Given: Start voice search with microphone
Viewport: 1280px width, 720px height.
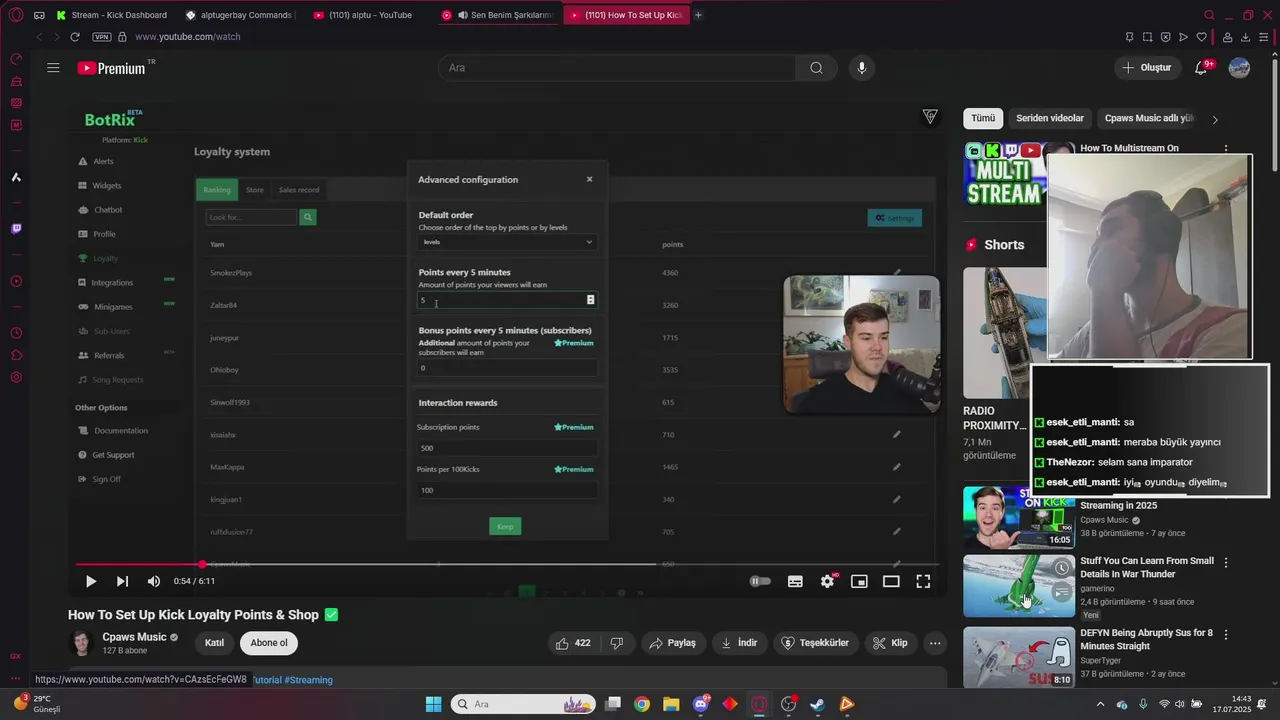Looking at the screenshot, I should pos(862,68).
